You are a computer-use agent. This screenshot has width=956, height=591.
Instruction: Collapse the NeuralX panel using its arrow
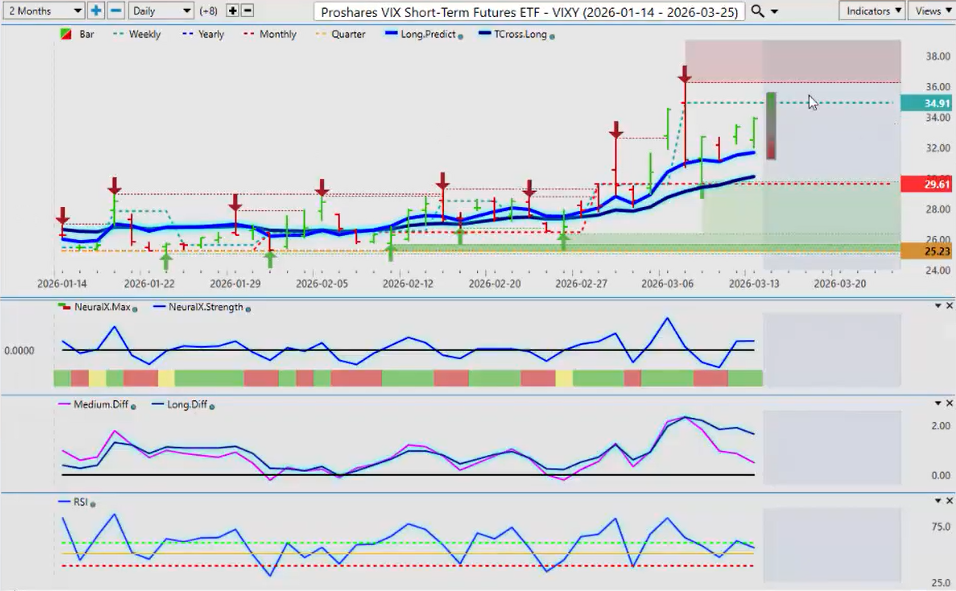pos(937,305)
